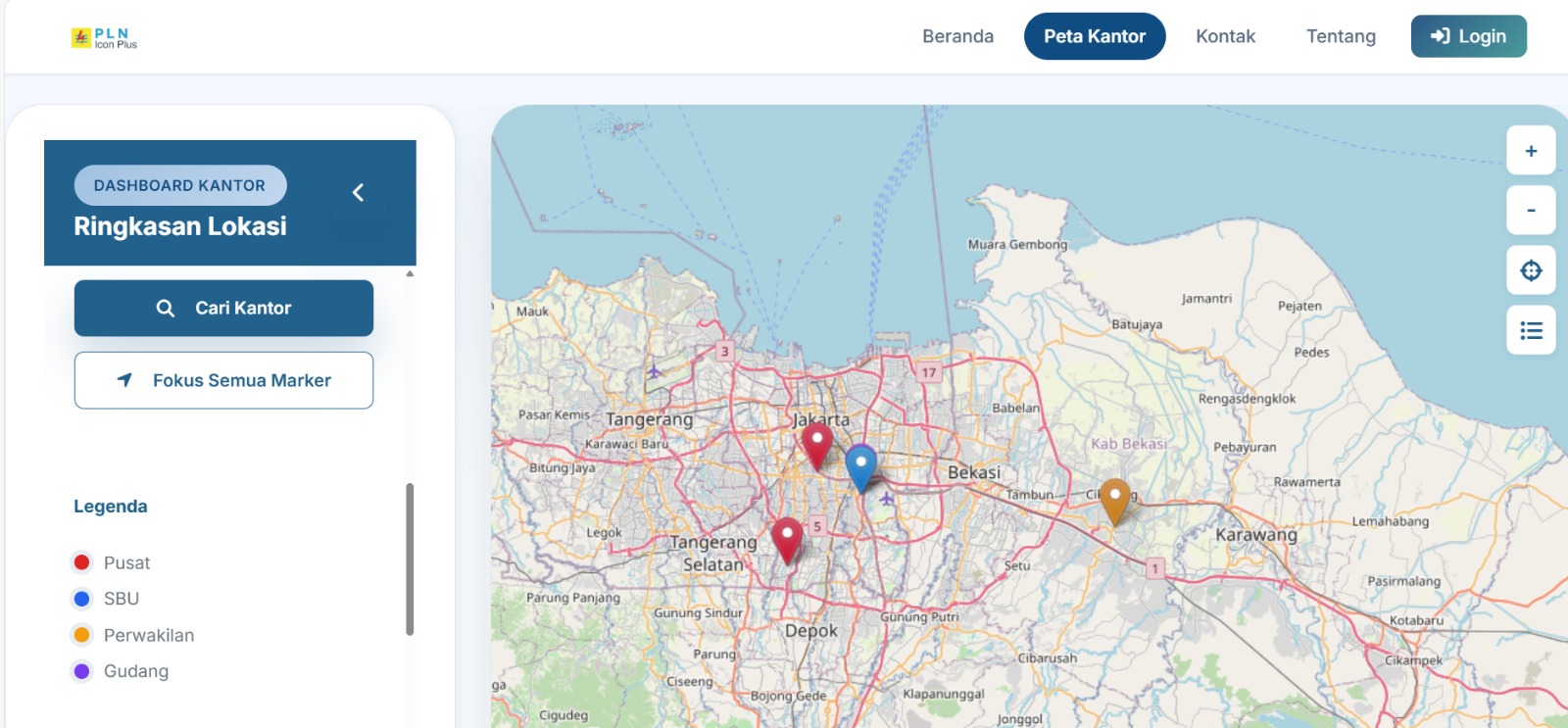
Task: Click the crosshair locate-me map icon
Action: tap(1531, 270)
